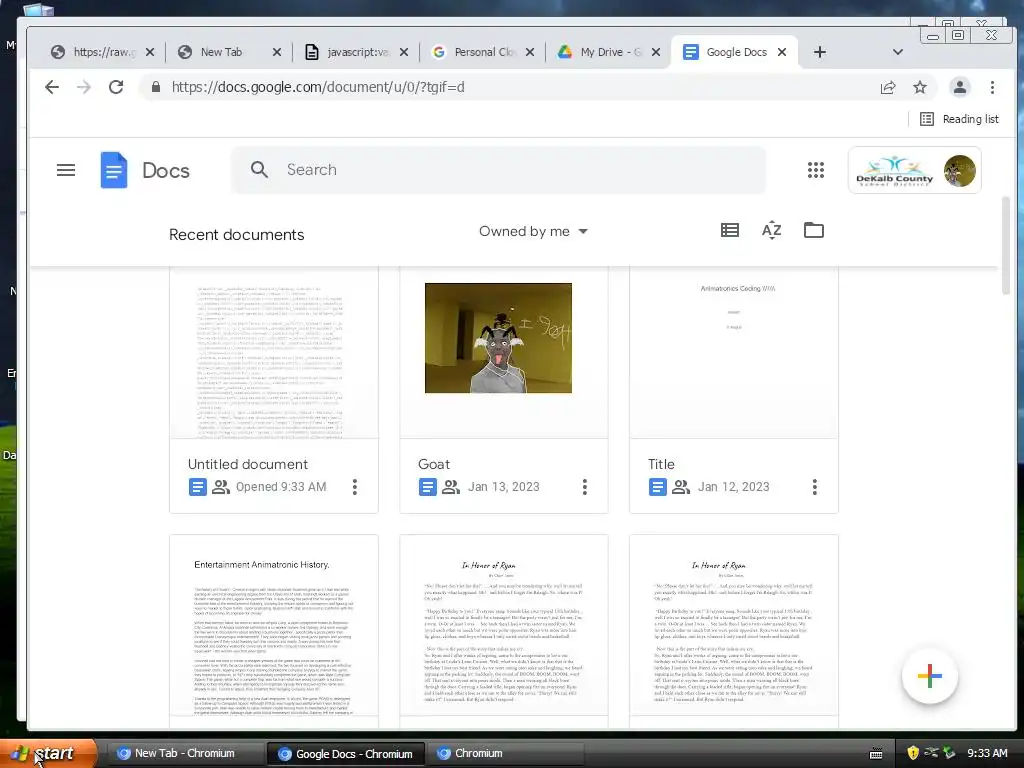Go forward in browser history
The image size is (1024, 768).
coord(84,87)
